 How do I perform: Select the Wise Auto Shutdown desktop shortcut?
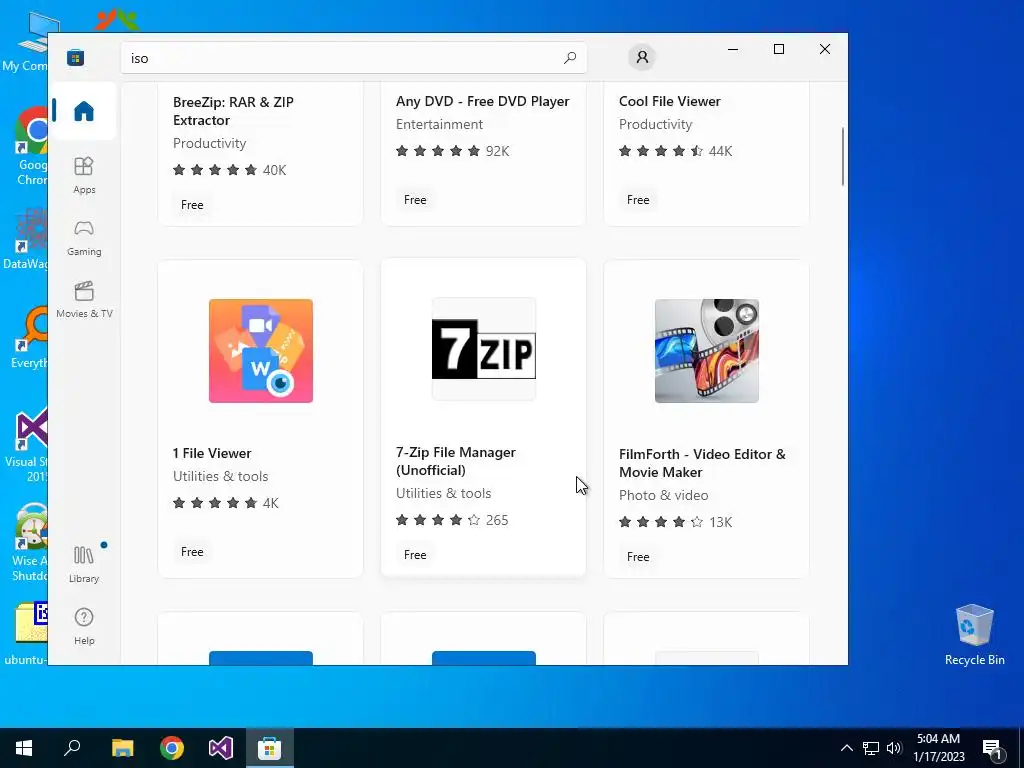30,542
